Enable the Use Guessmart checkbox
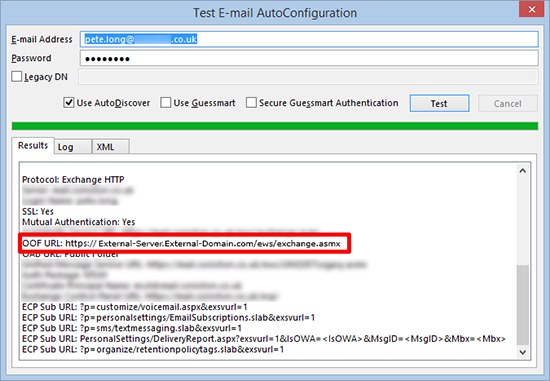This screenshot has height=381, width=550. point(165,103)
